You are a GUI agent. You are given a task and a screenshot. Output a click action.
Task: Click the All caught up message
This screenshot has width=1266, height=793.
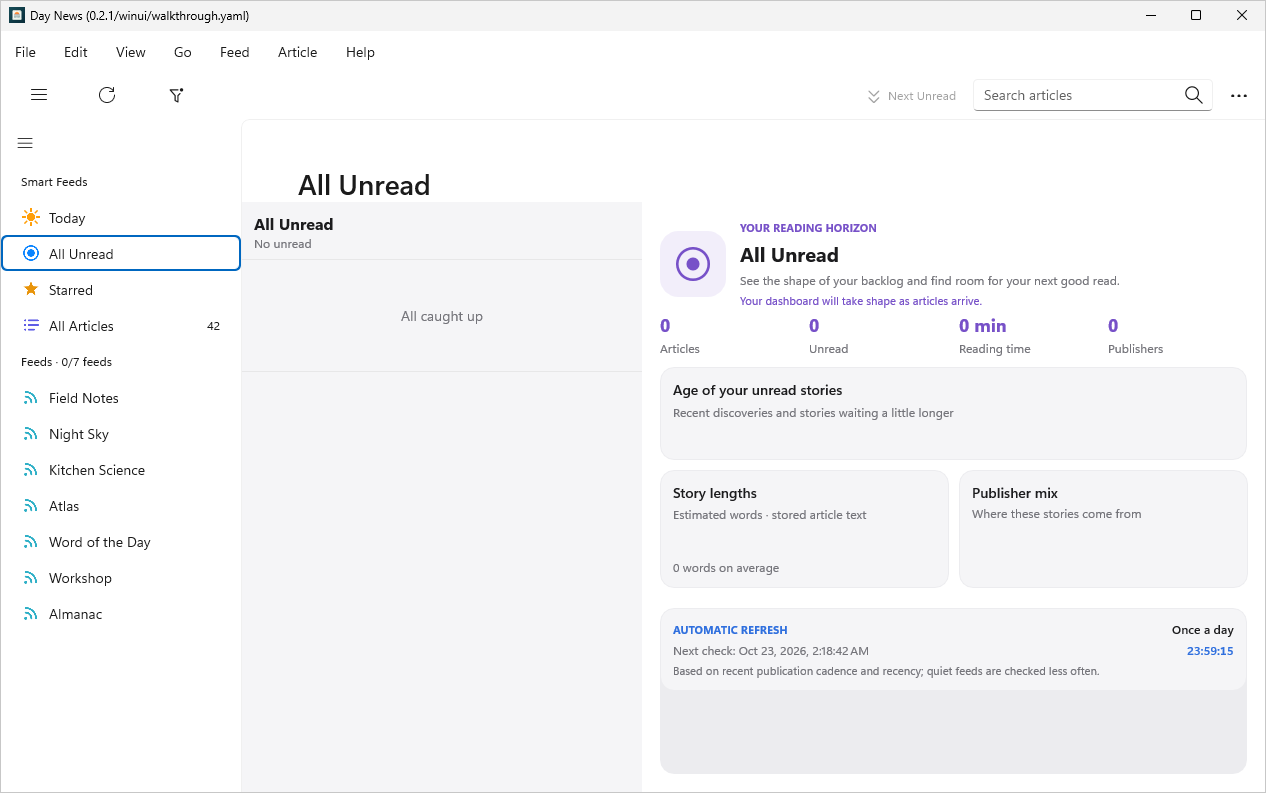pyautogui.click(x=442, y=316)
